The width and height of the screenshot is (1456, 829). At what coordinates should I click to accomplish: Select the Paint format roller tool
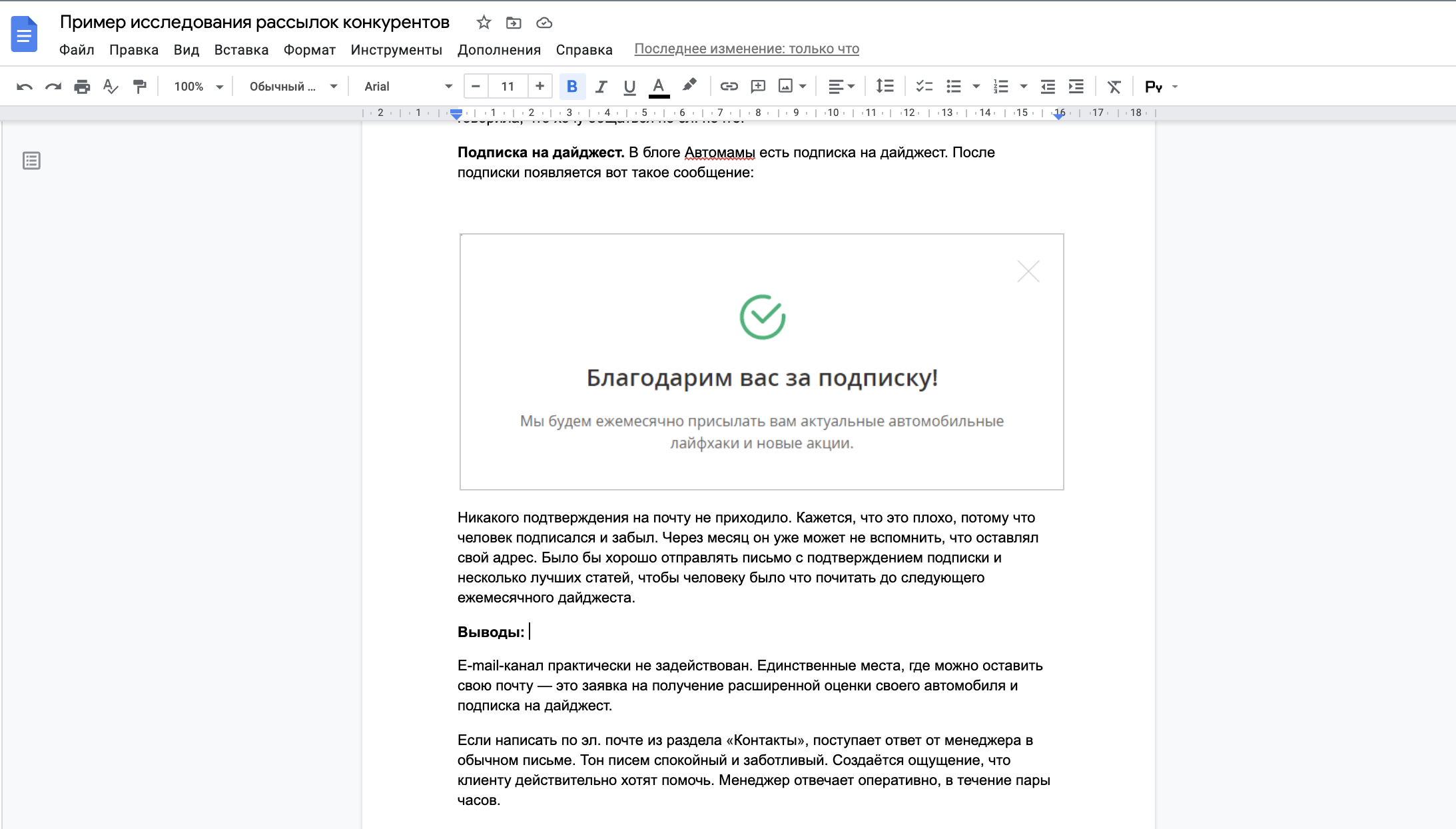pyautogui.click(x=139, y=87)
